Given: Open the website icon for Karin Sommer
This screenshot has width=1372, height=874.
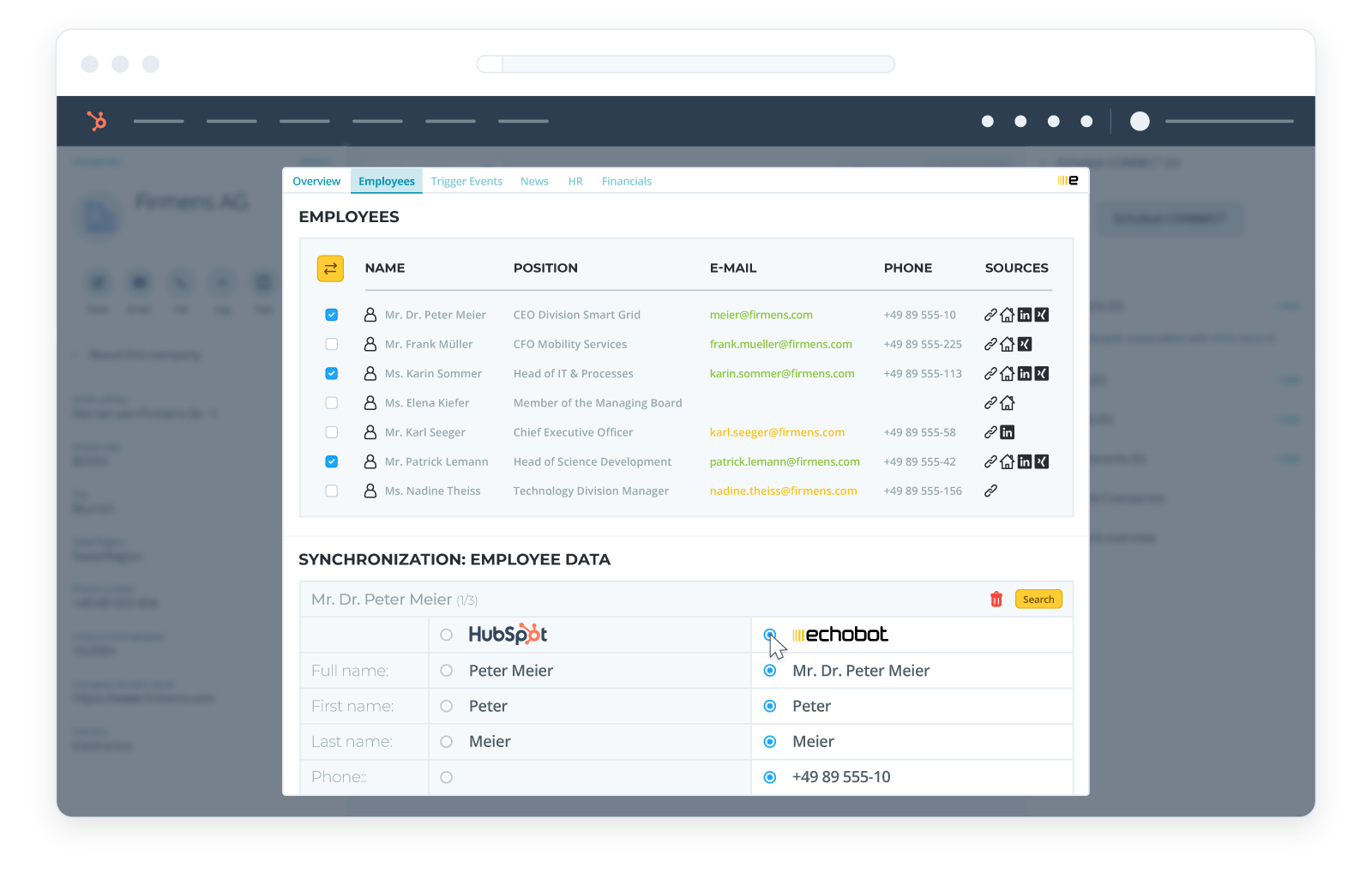Looking at the screenshot, I should click(1008, 374).
